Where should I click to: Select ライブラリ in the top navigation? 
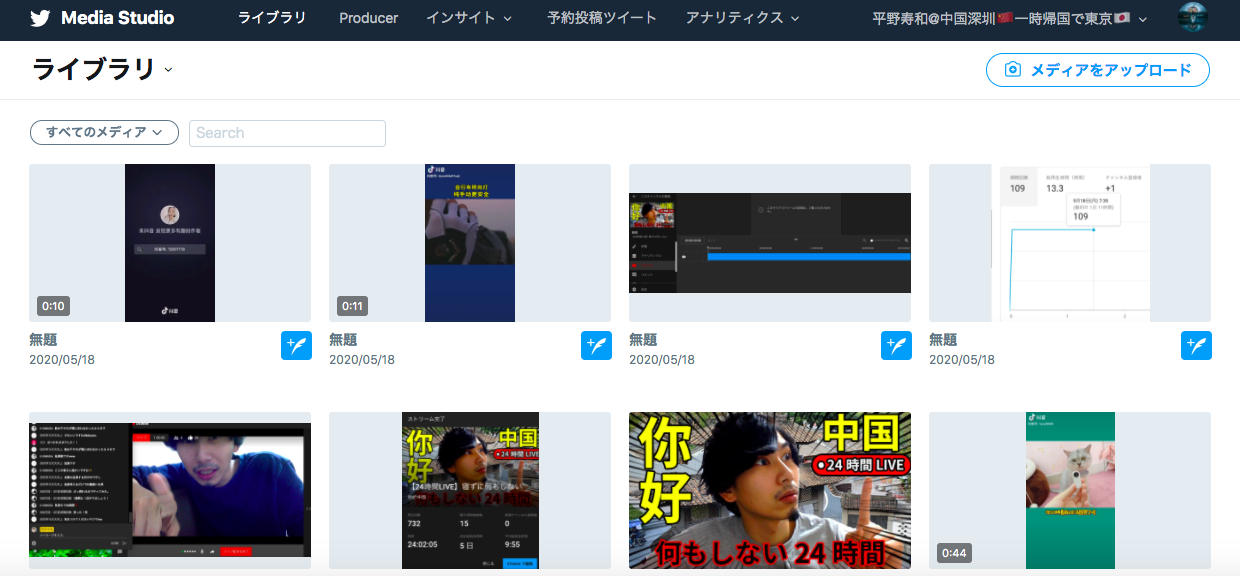pyautogui.click(x=272, y=18)
